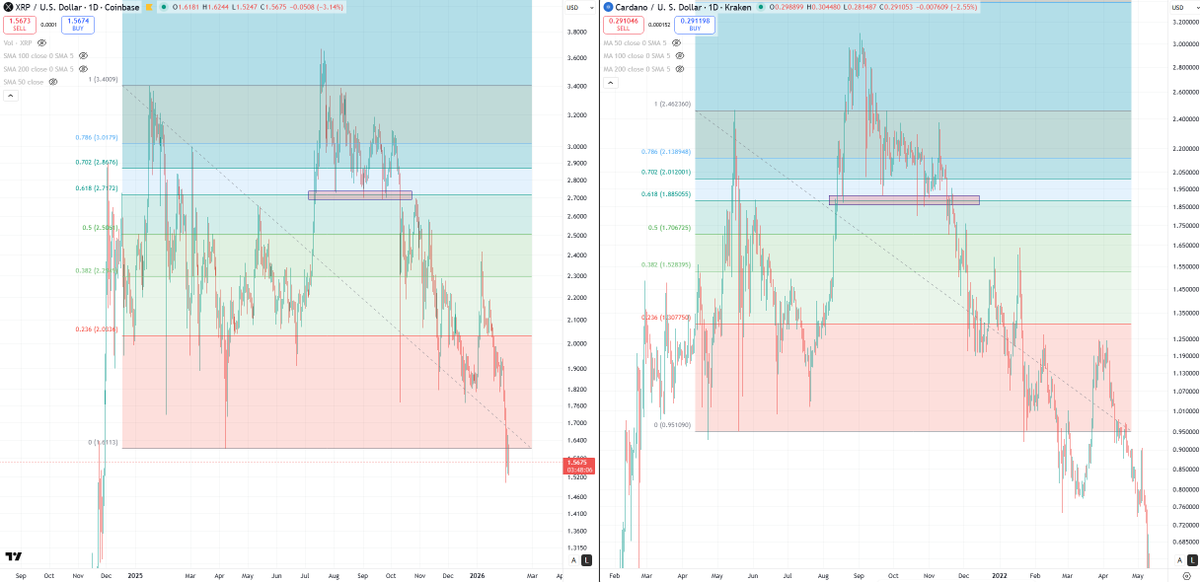Image resolution: width=1200 pixels, height=582 pixels.
Task: Click the '1 (2.462360)' Fib label
Action: tap(672, 104)
